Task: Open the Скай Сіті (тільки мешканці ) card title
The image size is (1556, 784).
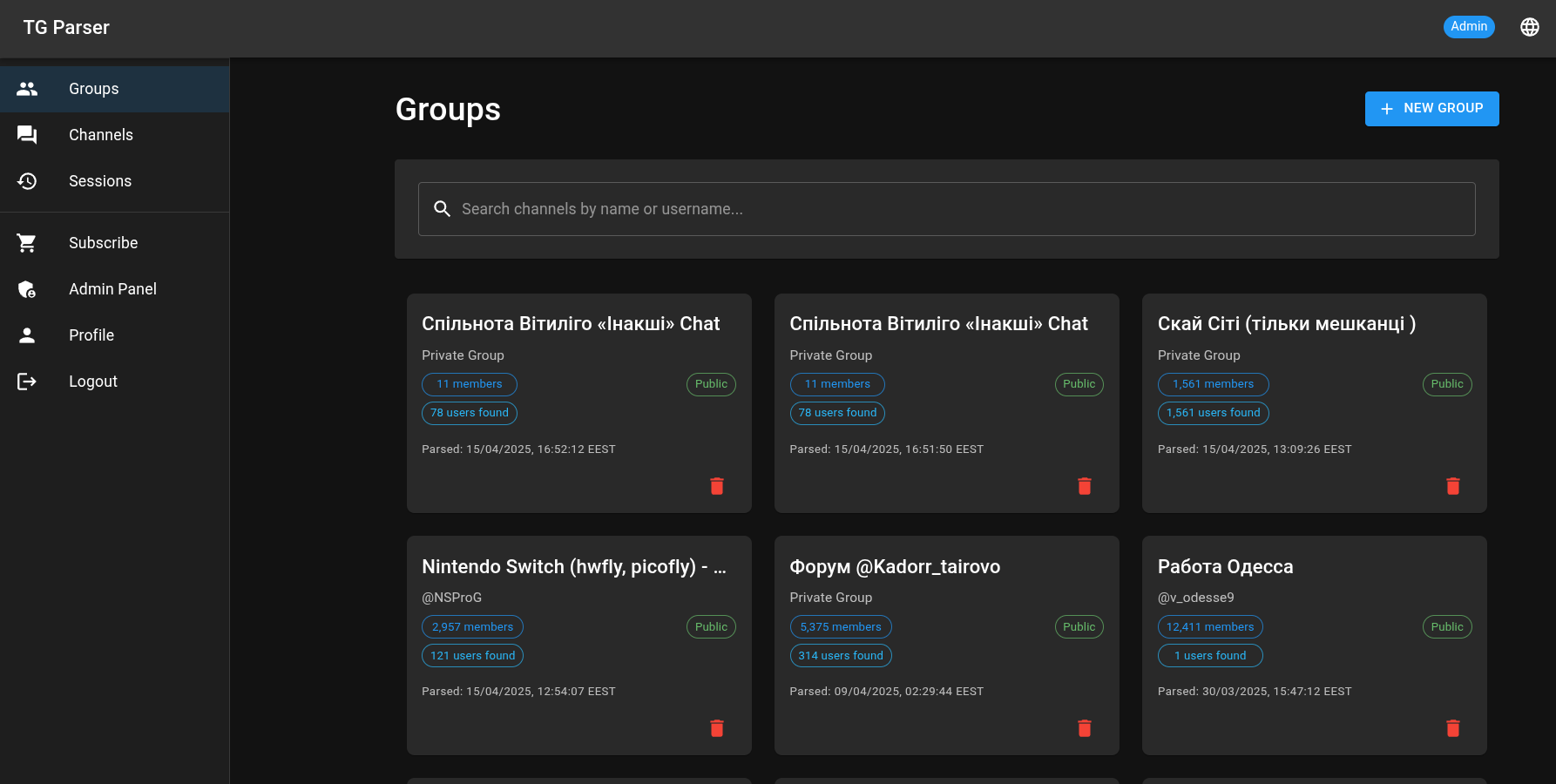Action: coord(1287,324)
